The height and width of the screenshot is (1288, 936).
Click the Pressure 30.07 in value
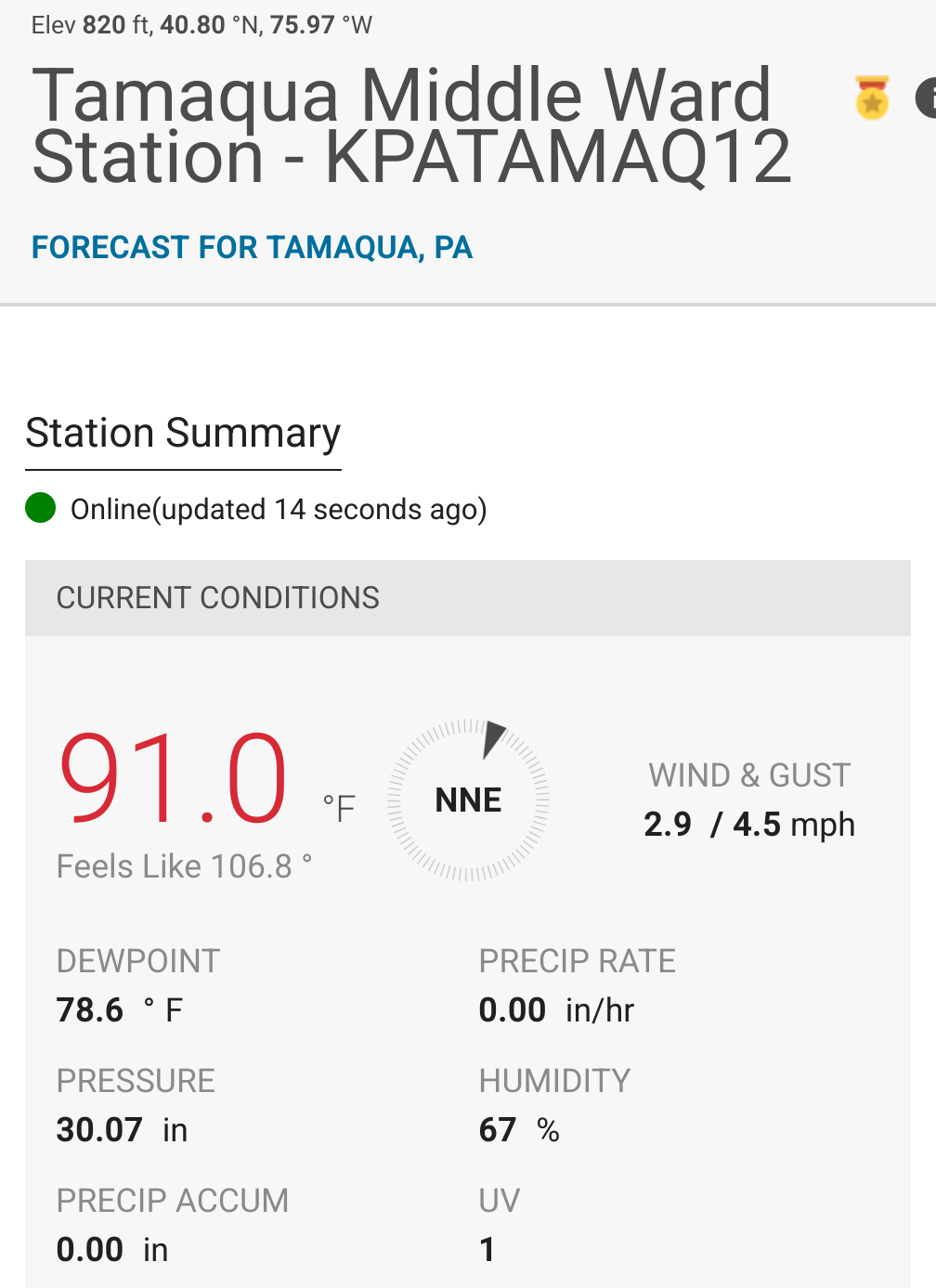[x=122, y=1129]
